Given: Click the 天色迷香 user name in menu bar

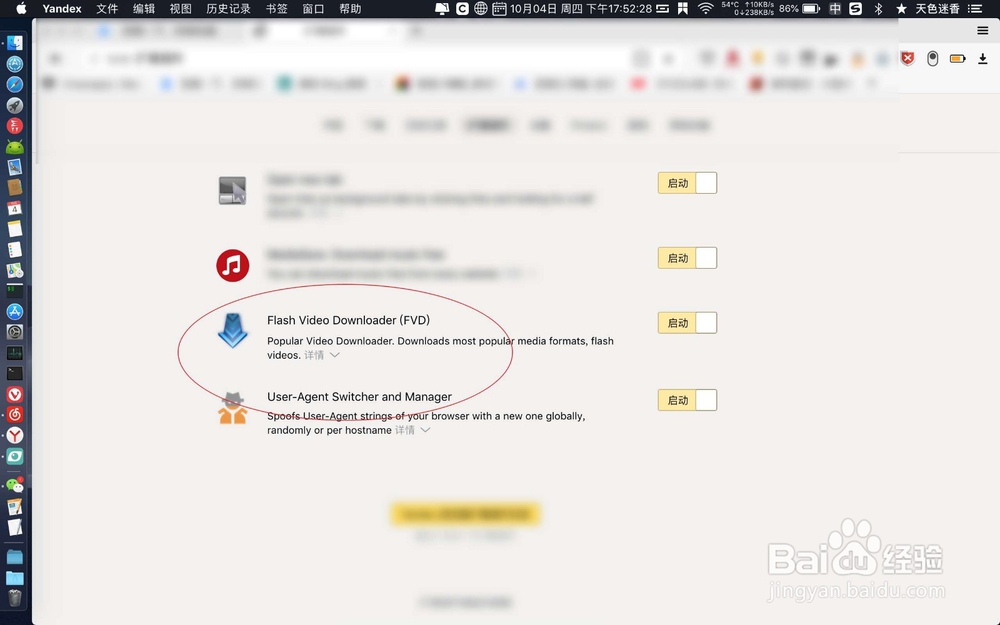Looking at the screenshot, I should (x=938, y=8).
